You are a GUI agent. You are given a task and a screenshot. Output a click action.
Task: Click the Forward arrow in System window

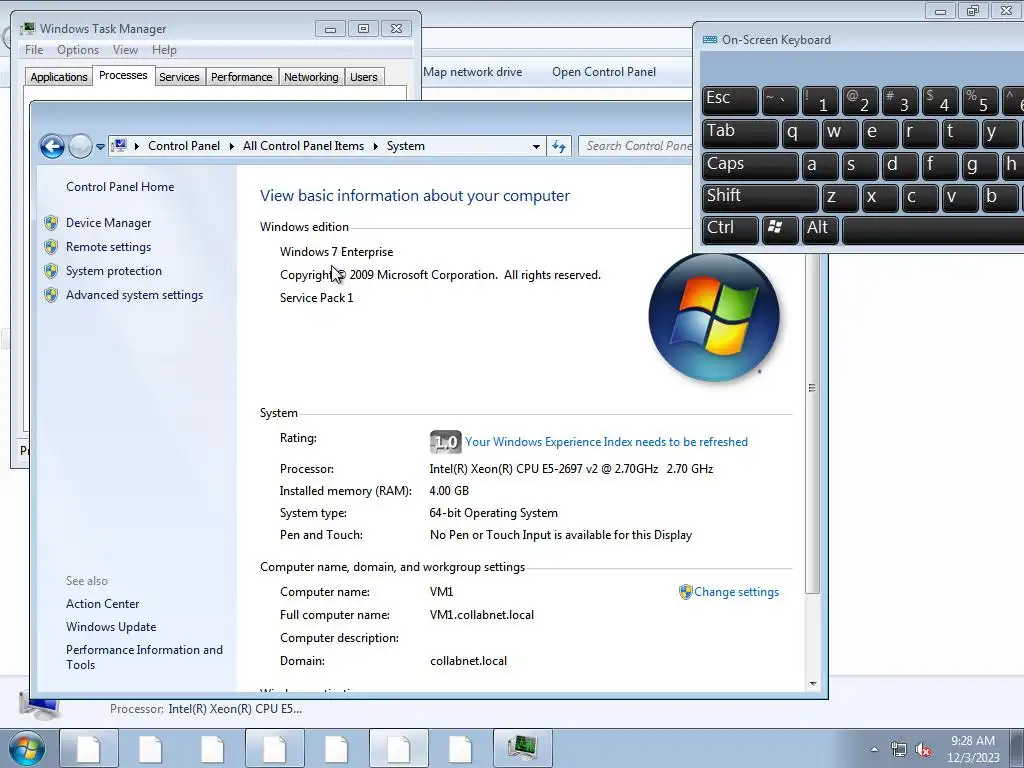click(x=80, y=146)
